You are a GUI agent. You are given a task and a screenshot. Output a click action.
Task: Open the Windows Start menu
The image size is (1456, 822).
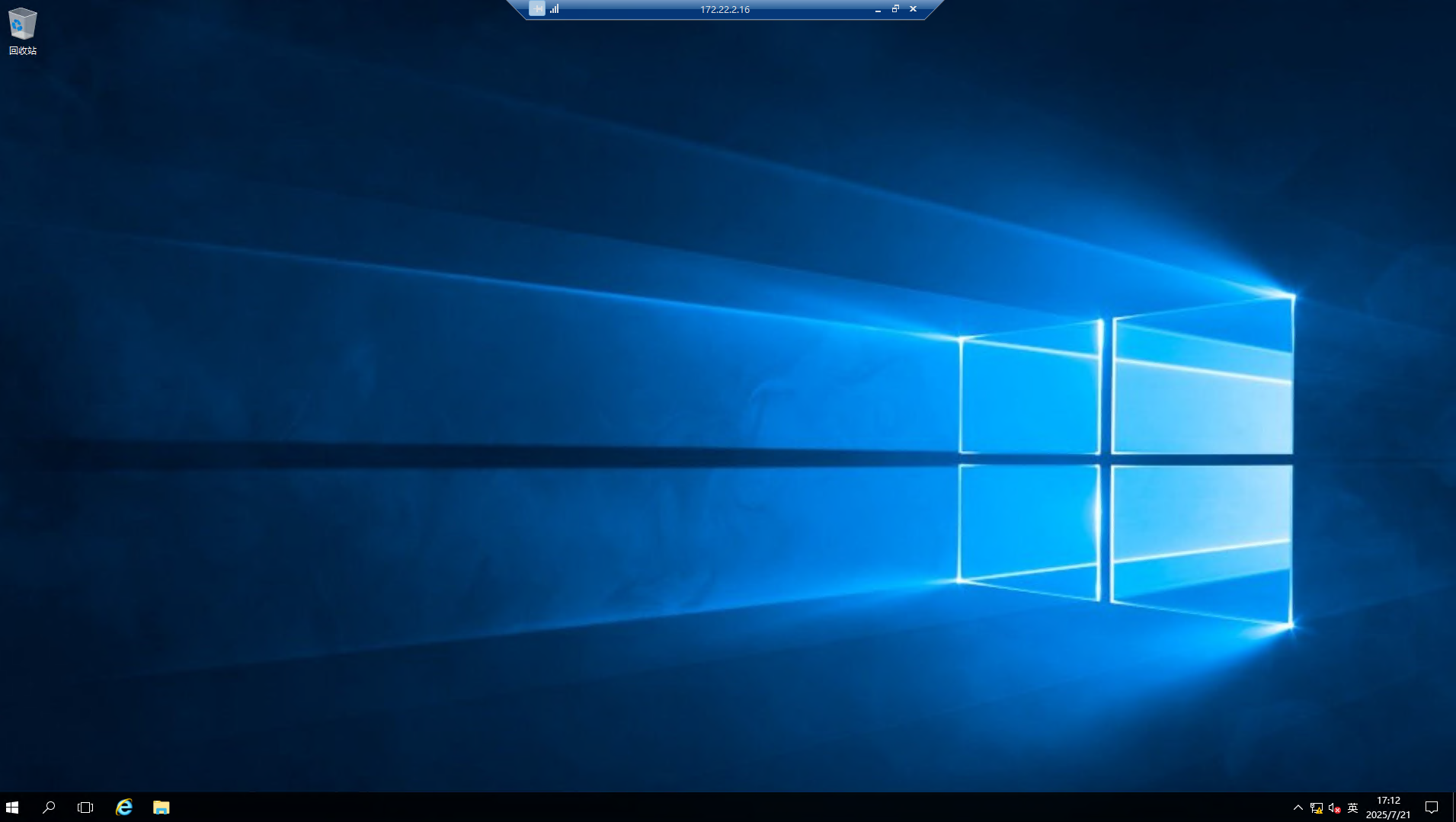click(x=12, y=808)
